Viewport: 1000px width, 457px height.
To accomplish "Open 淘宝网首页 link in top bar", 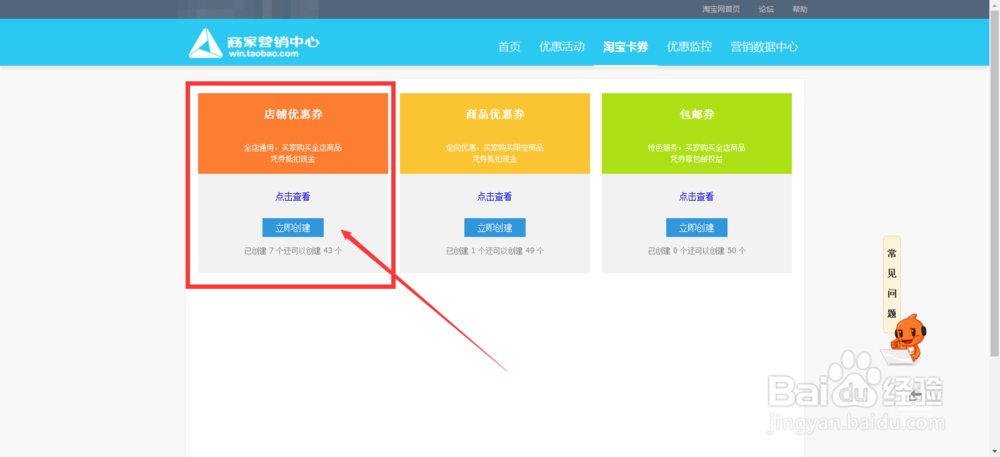I will coord(721,10).
